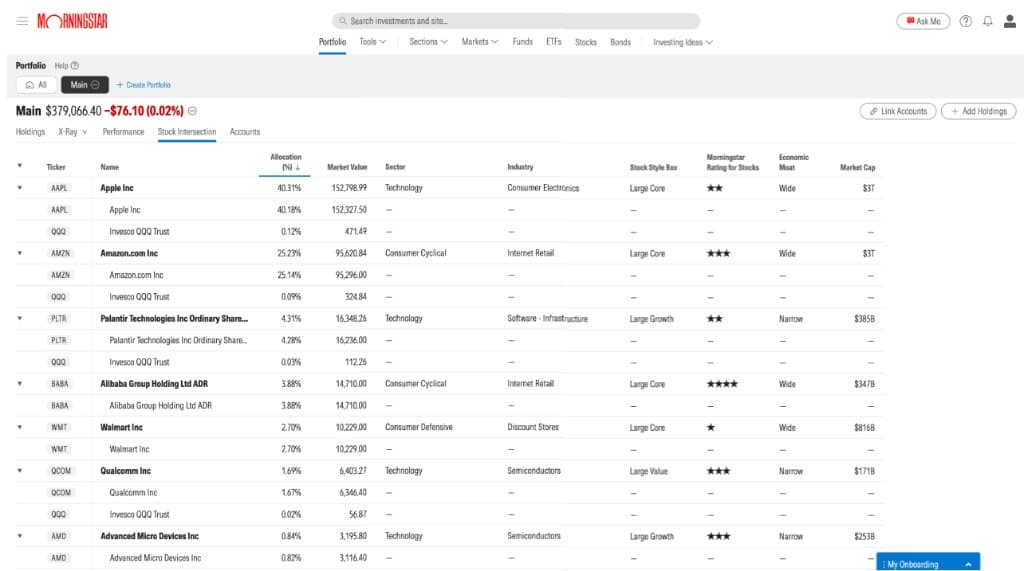This screenshot has width=1024, height=571.
Task: Click the Help info icon beside Portfolio
Action: click(74, 65)
